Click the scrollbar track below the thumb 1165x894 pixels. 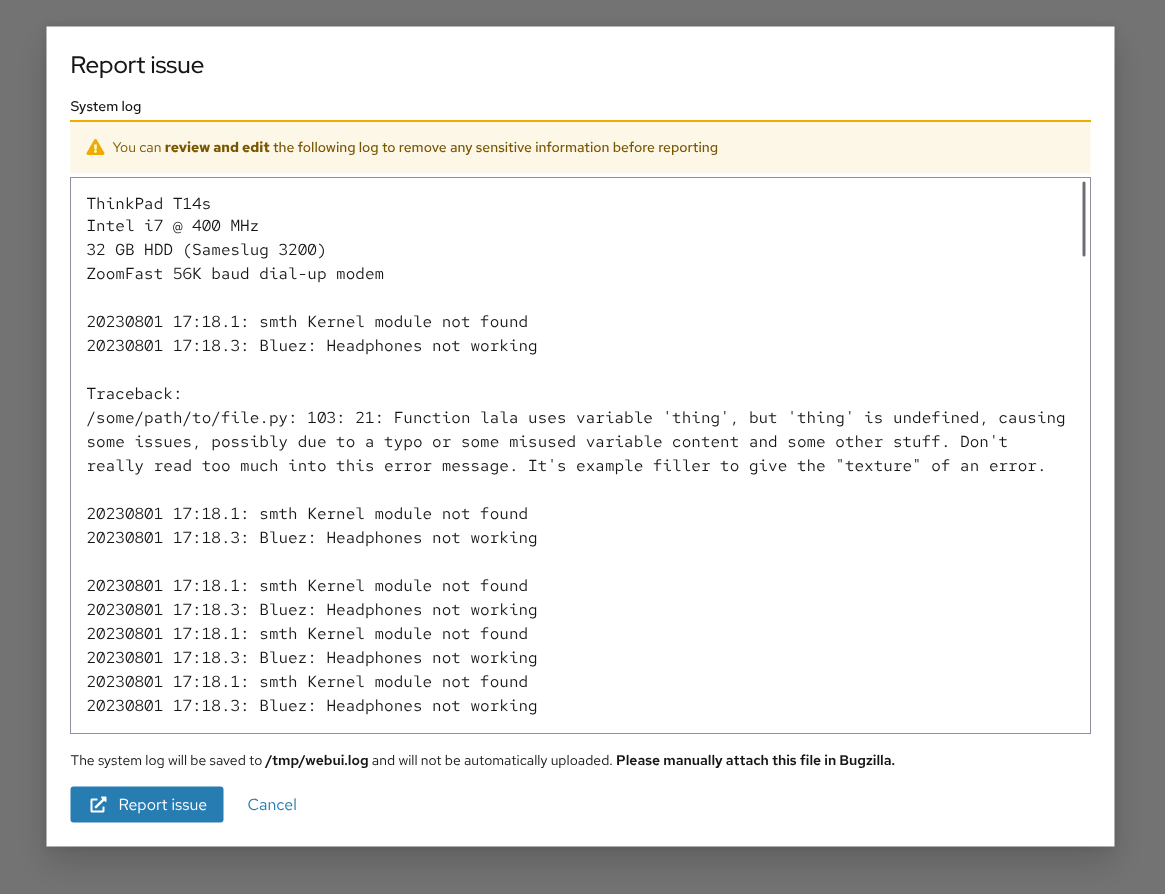click(1083, 500)
